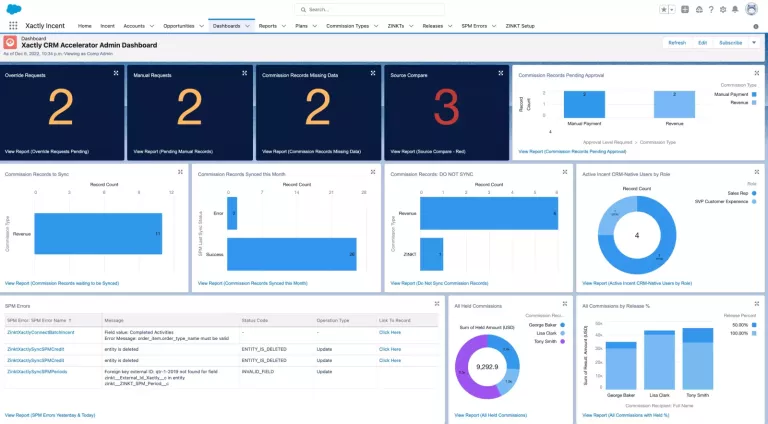The height and width of the screenshot is (424, 768).
Task: Expand the SPM Errors table widget
Action: (x=437, y=304)
